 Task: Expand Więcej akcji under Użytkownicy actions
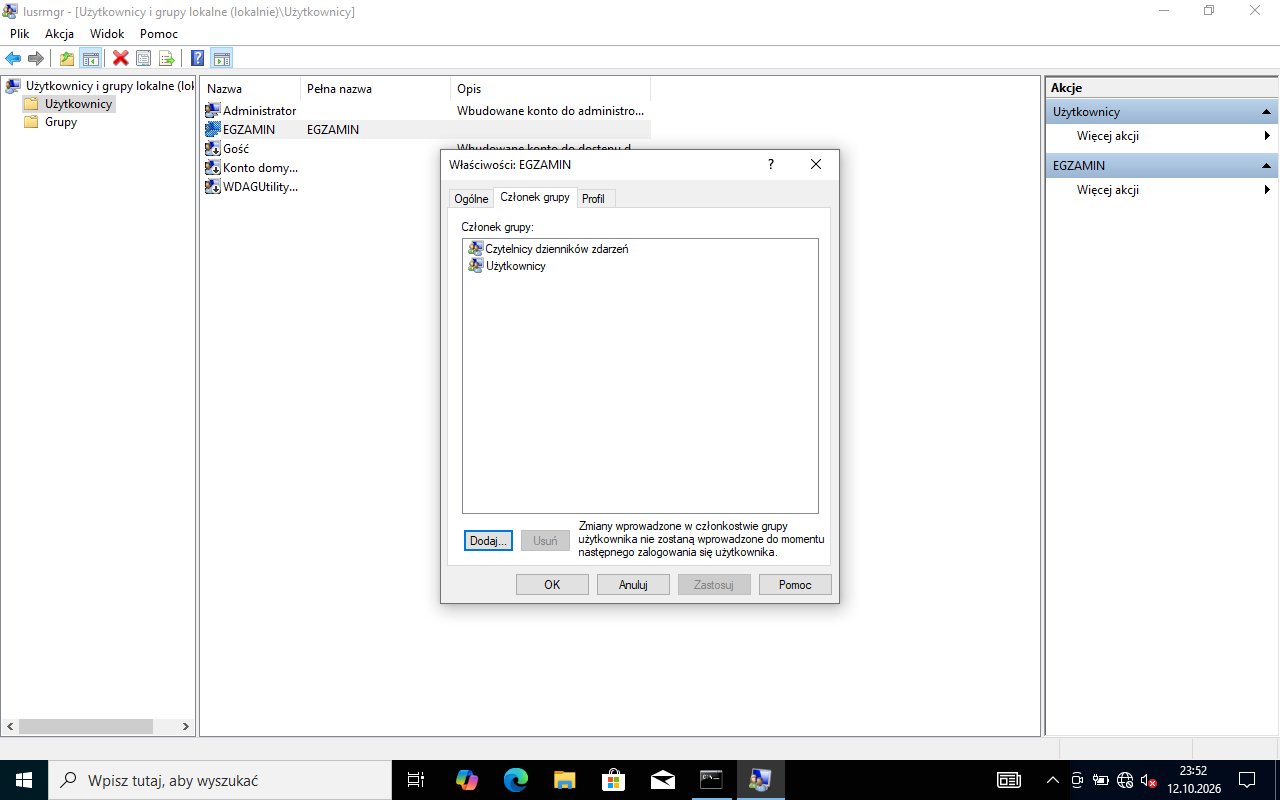[1162, 136]
